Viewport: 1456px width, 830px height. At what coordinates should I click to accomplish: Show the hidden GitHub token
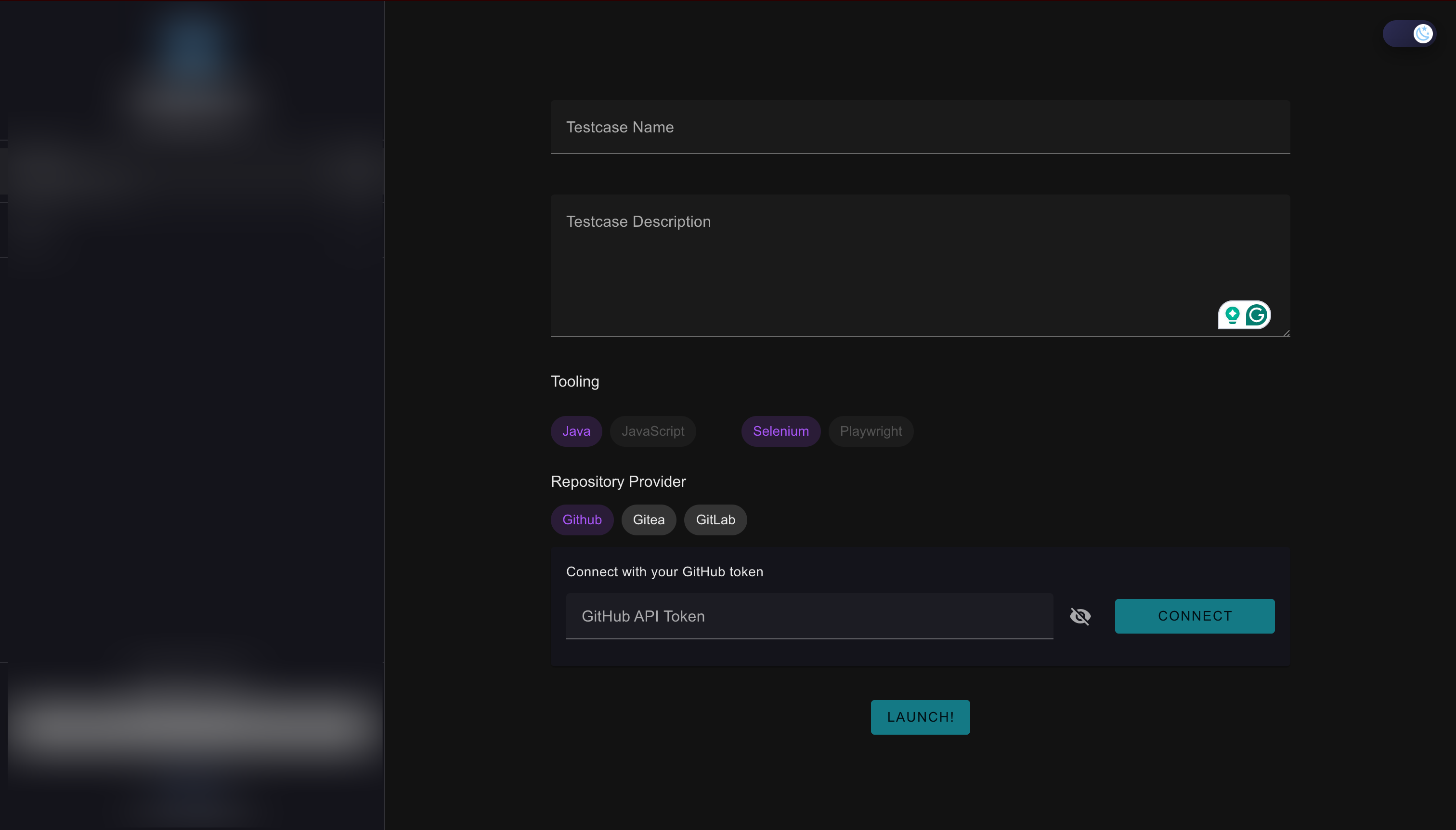pos(1080,616)
